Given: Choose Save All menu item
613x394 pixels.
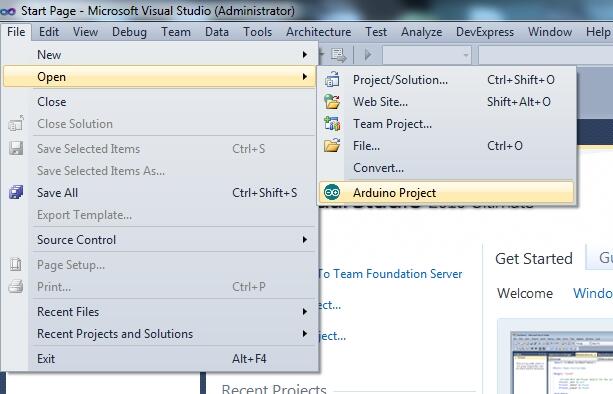Looking at the screenshot, I should [159, 192].
